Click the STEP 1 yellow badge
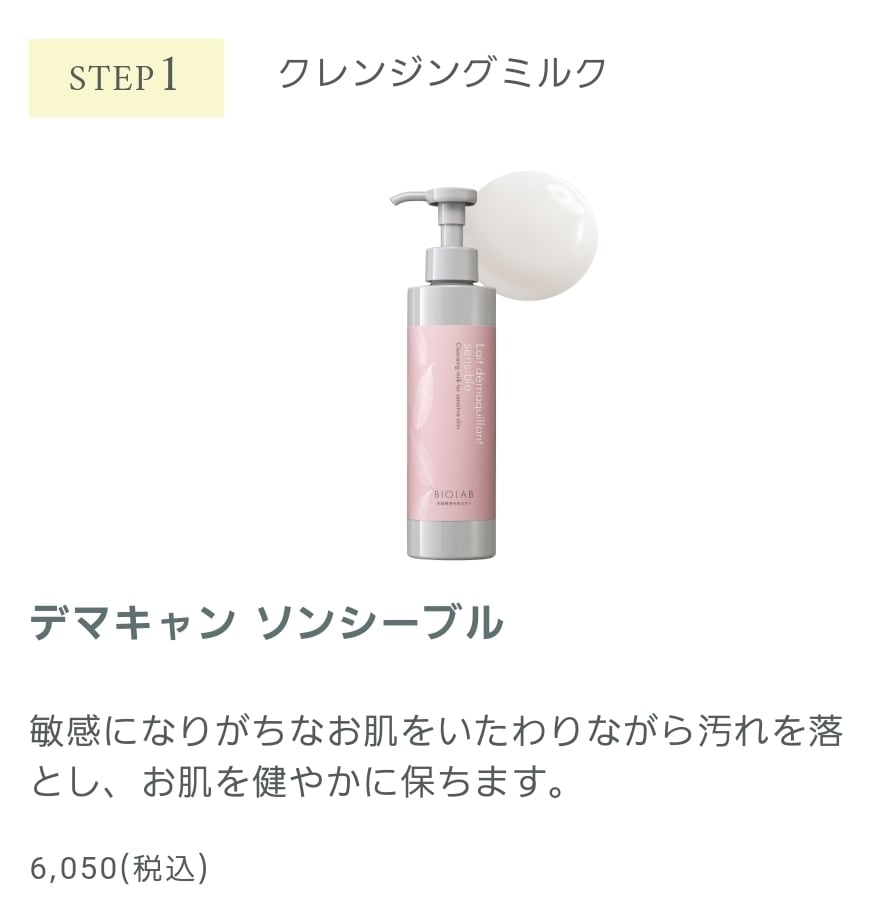880x904 pixels. (x=126, y=78)
